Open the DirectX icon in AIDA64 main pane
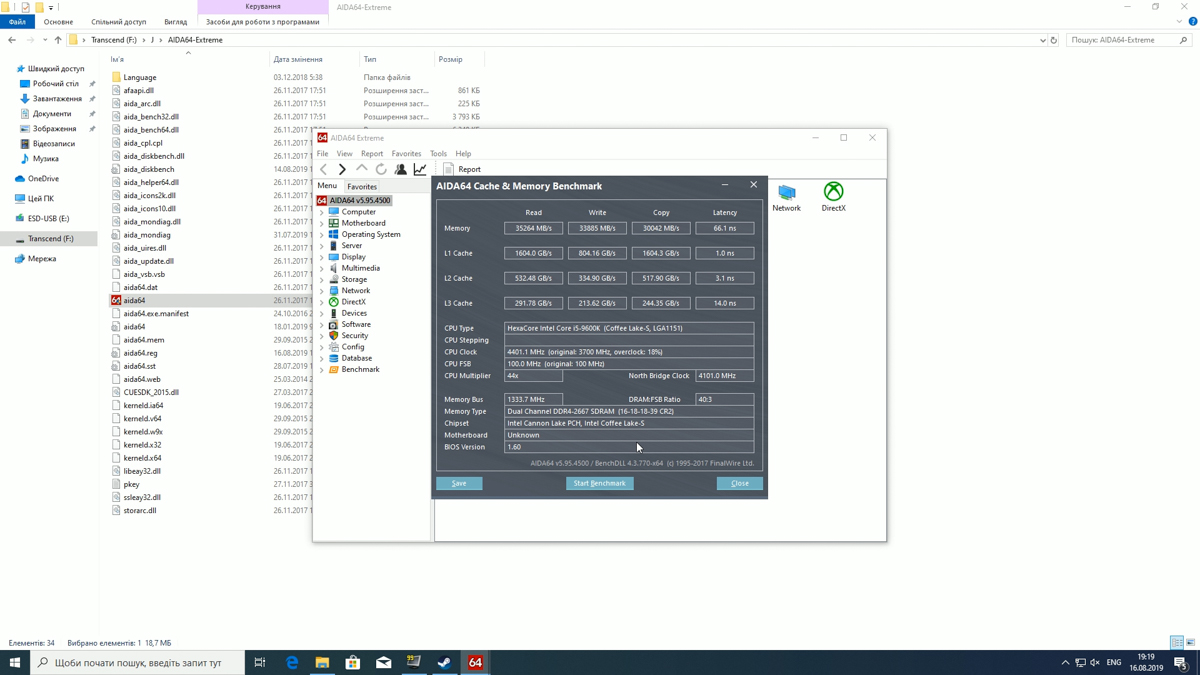1200x675 pixels. click(834, 197)
